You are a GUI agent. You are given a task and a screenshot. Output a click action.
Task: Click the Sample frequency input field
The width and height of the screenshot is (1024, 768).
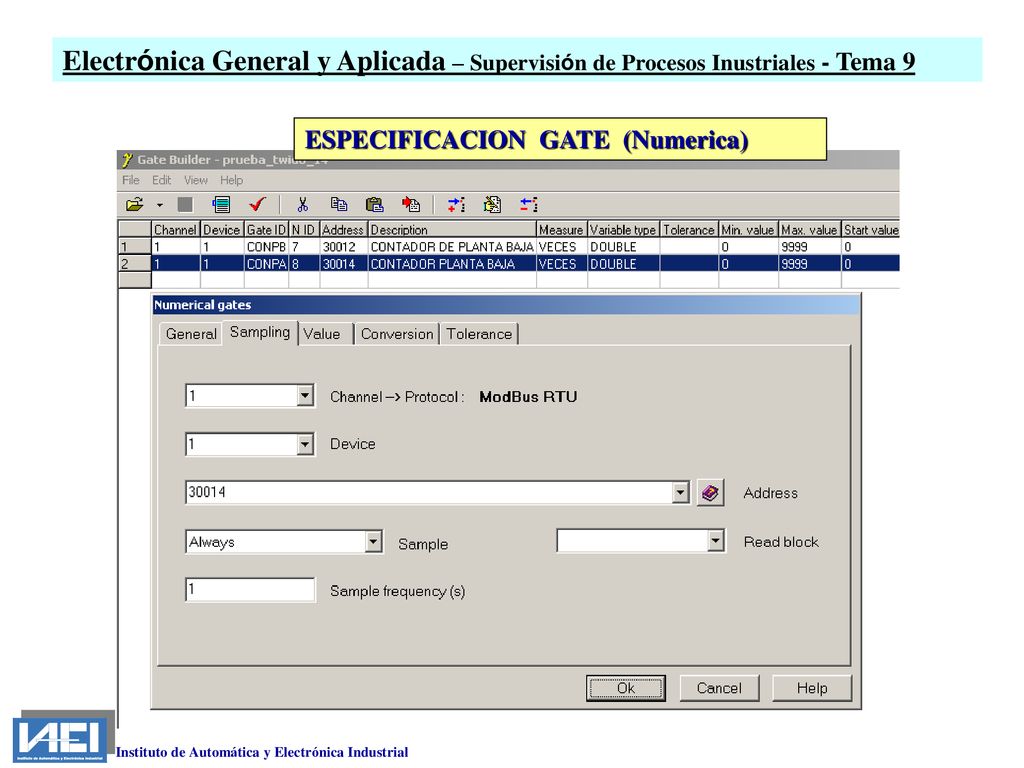tap(250, 590)
